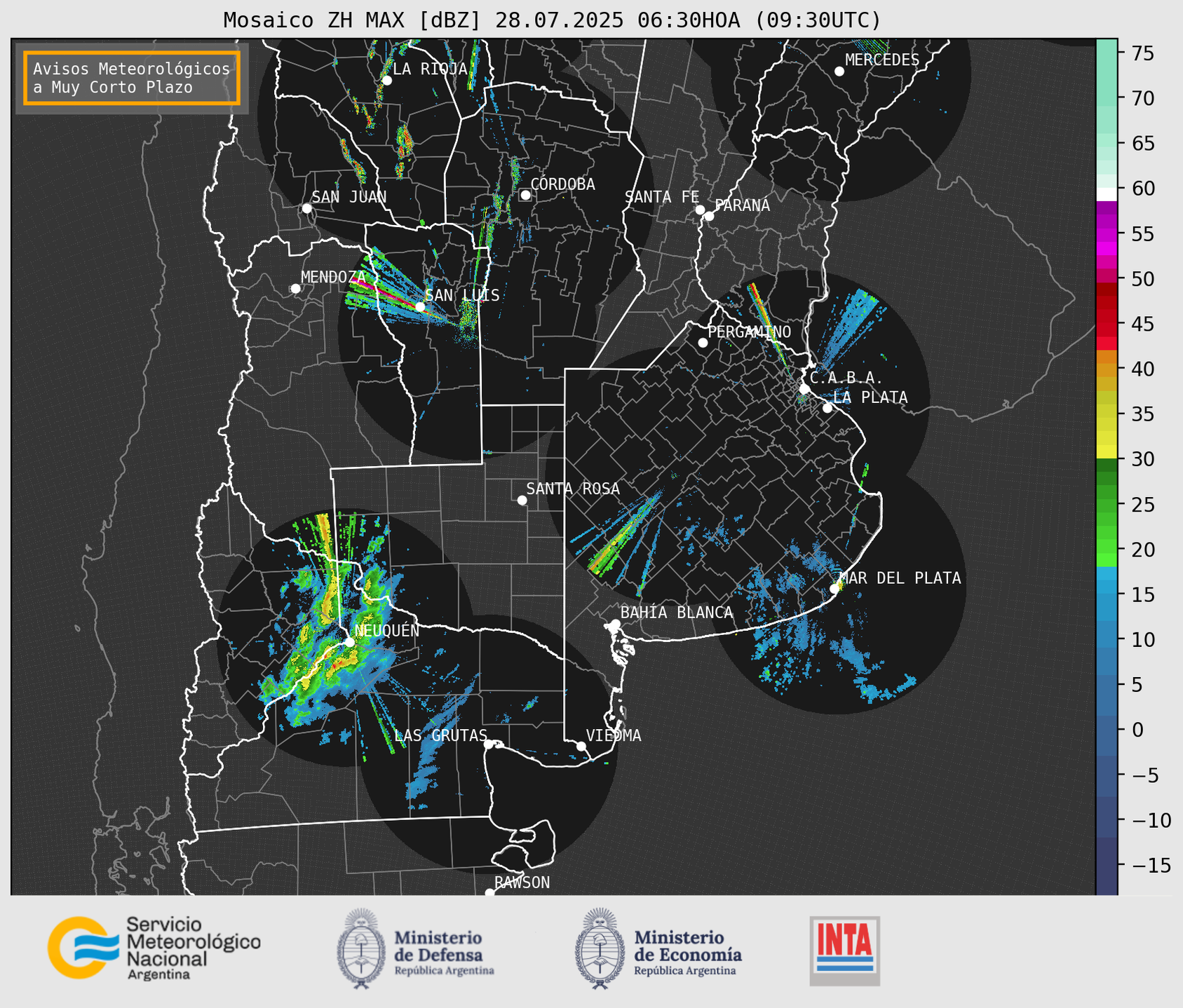Click the SAN LUIS city label
1183x1008 pixels.
pos(463,295)
